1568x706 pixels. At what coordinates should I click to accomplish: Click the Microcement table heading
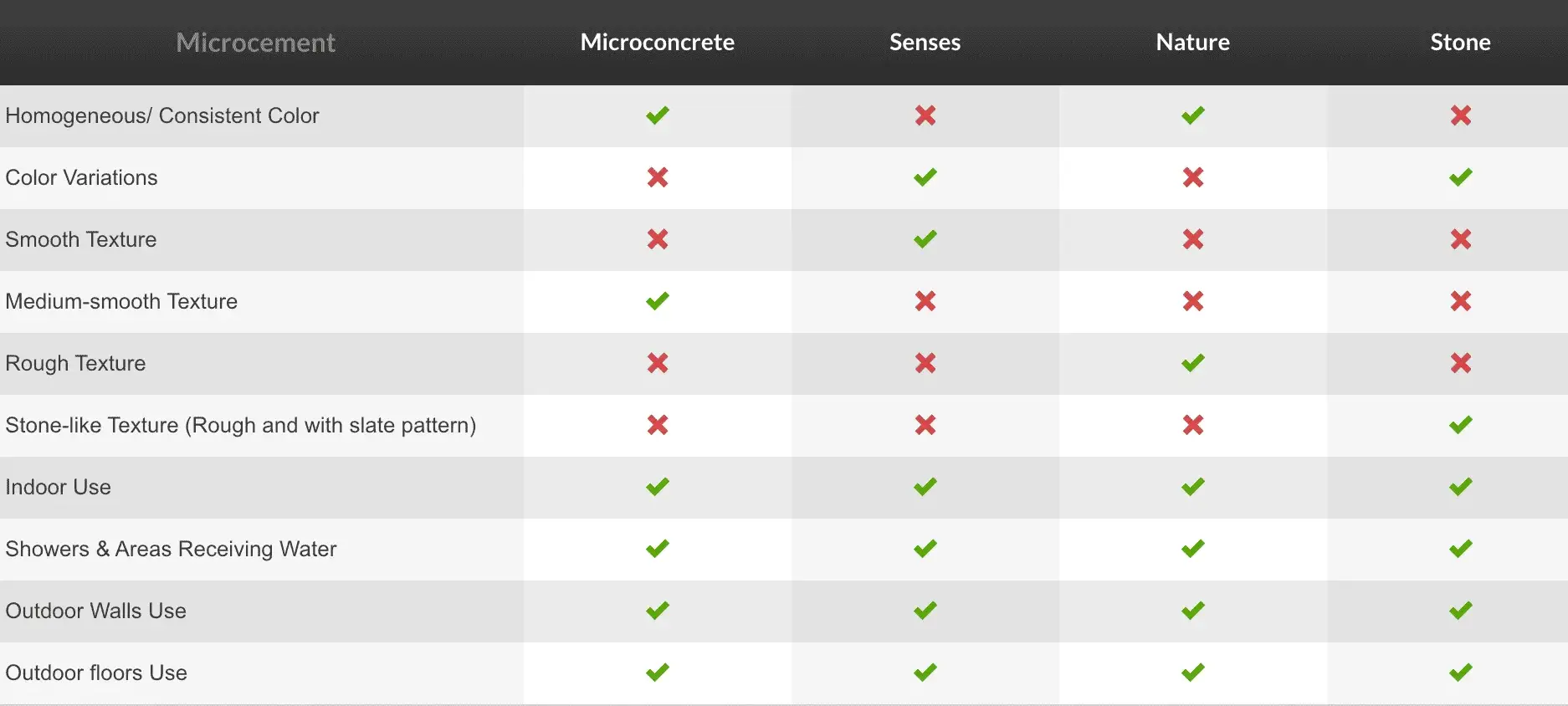(256, 42)
